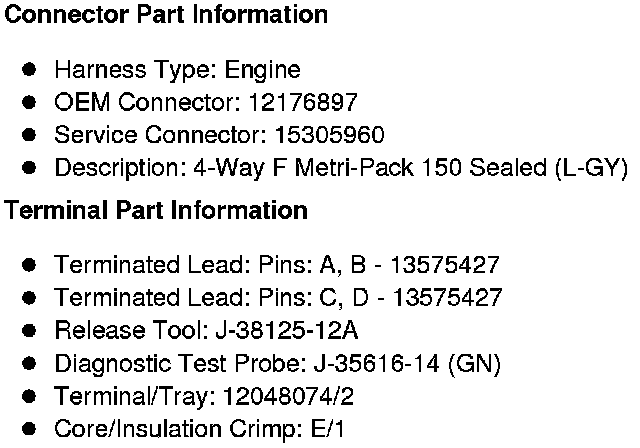Click the bullet beside Harness Type

29,69
